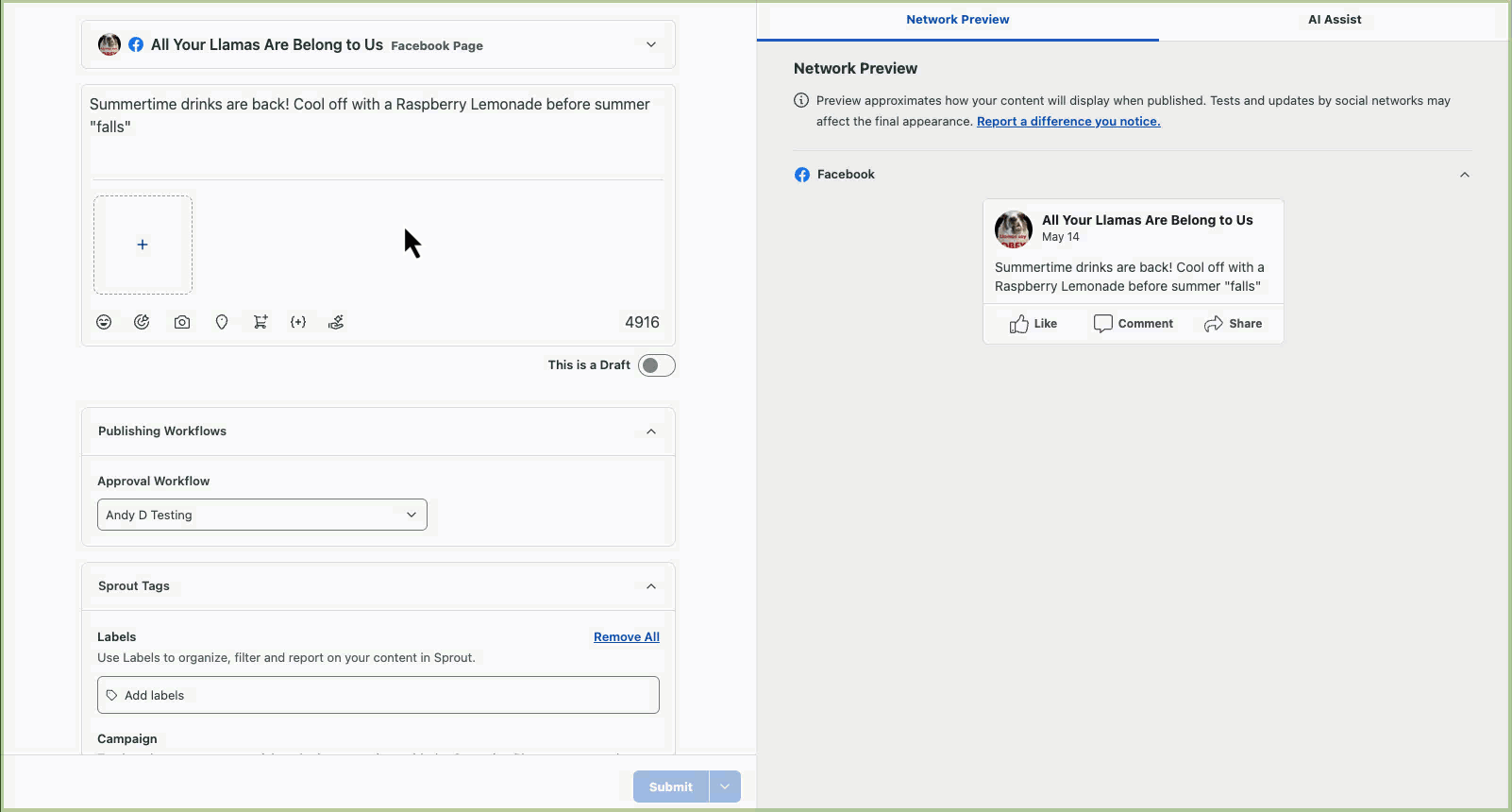Viewport: 1512px width, 812px height.
Task: Expand the profile picker for All Your Llamas
Action: (x=650, y=44)
